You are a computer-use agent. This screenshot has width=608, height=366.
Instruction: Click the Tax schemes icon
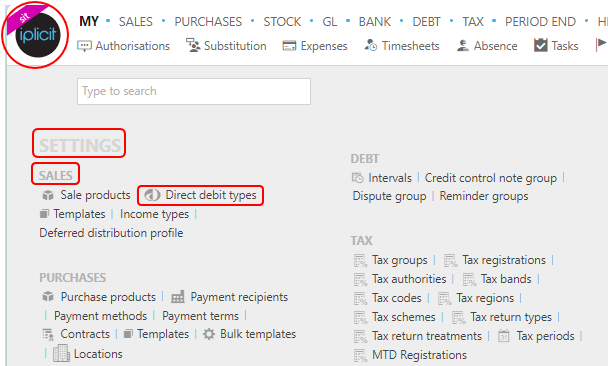(360, 318)
